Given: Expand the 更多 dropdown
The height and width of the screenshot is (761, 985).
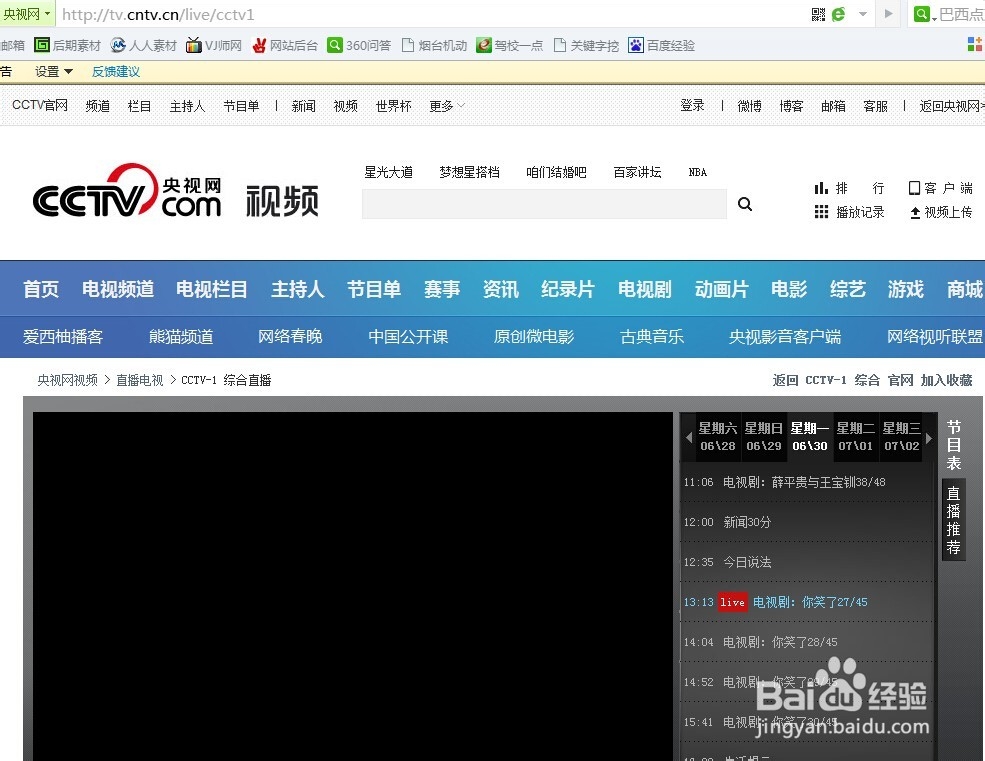Looking at the screenshot, I should 447,106.
